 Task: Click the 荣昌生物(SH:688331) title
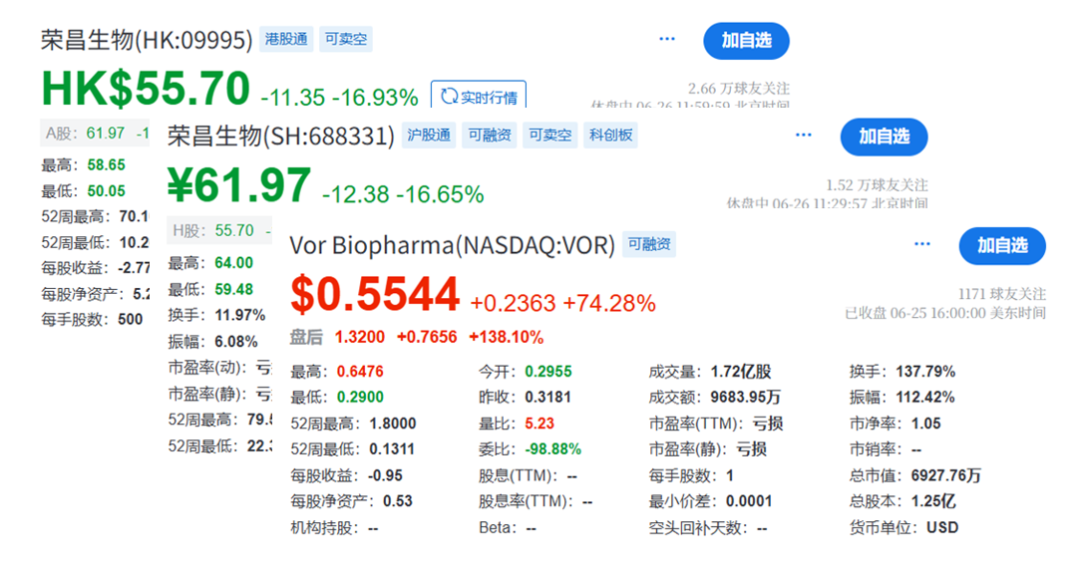tap(281, 136)
